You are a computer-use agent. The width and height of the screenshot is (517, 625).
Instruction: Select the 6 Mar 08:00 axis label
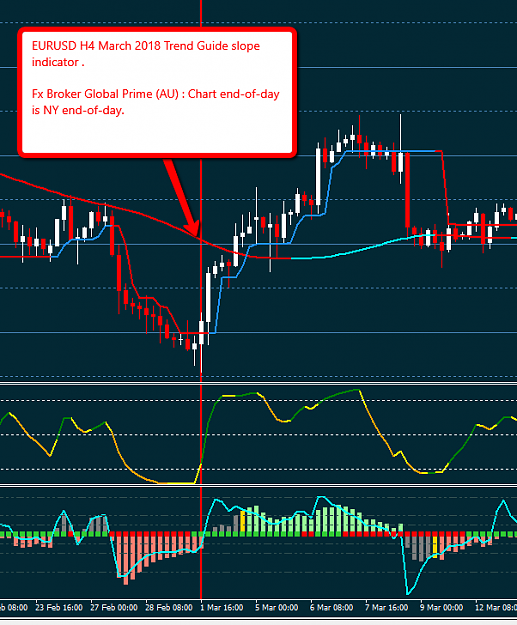(332, 608)
